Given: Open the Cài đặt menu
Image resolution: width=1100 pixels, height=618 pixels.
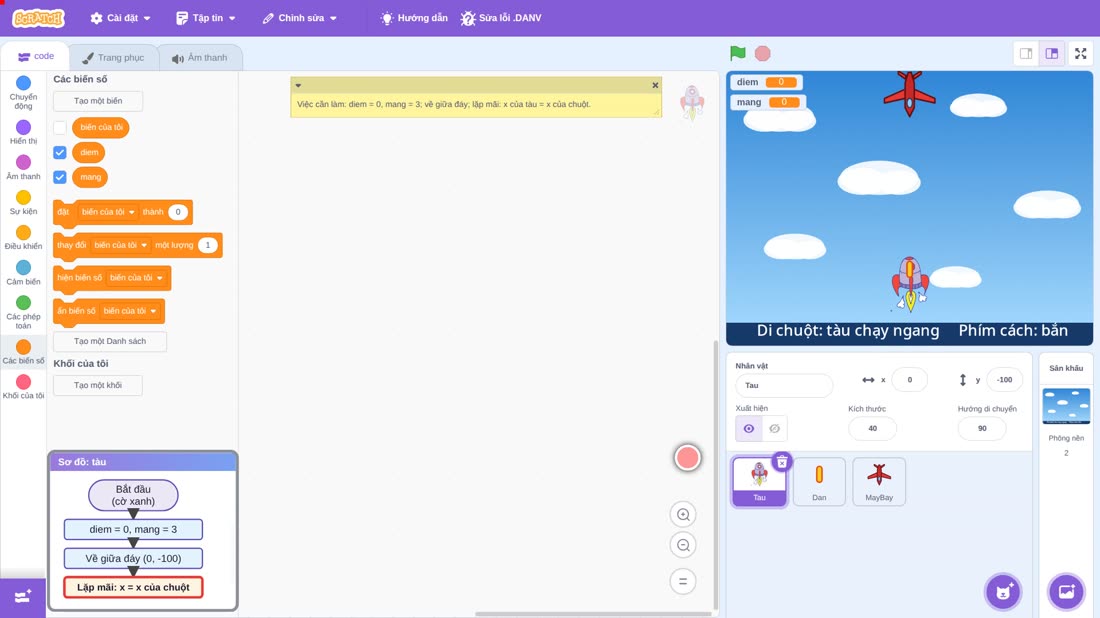Looking at the screenshot, I should pos(121,18).
